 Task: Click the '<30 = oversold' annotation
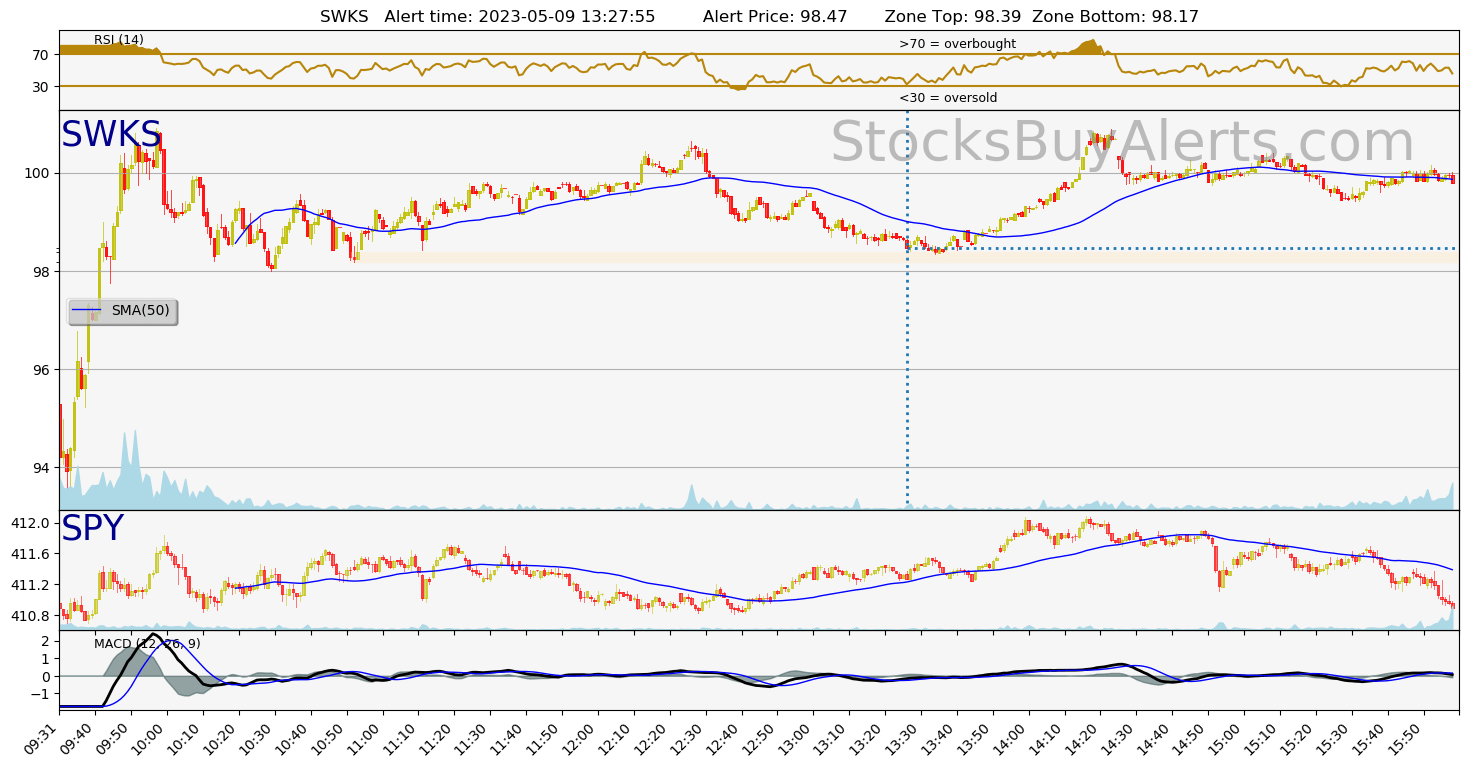(x=948, y=98)
